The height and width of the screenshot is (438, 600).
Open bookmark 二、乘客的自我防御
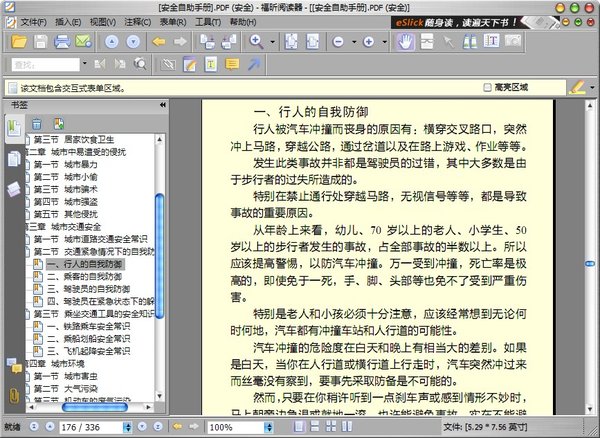85,277
